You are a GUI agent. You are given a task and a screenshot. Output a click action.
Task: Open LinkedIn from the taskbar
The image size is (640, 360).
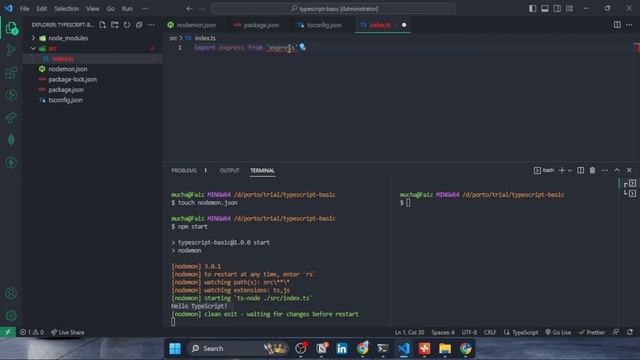click(342, 348)
